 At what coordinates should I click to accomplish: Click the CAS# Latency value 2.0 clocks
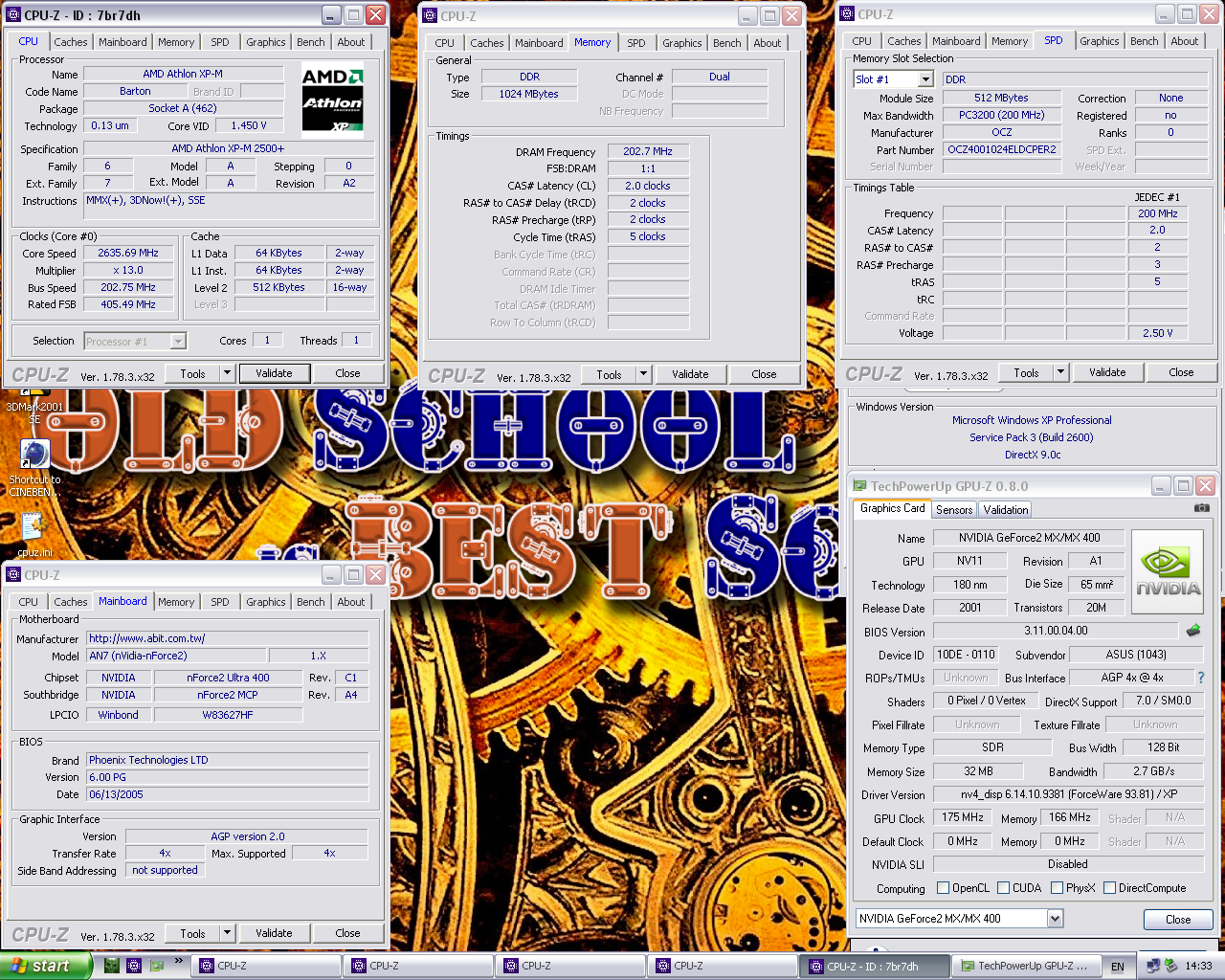647,186
